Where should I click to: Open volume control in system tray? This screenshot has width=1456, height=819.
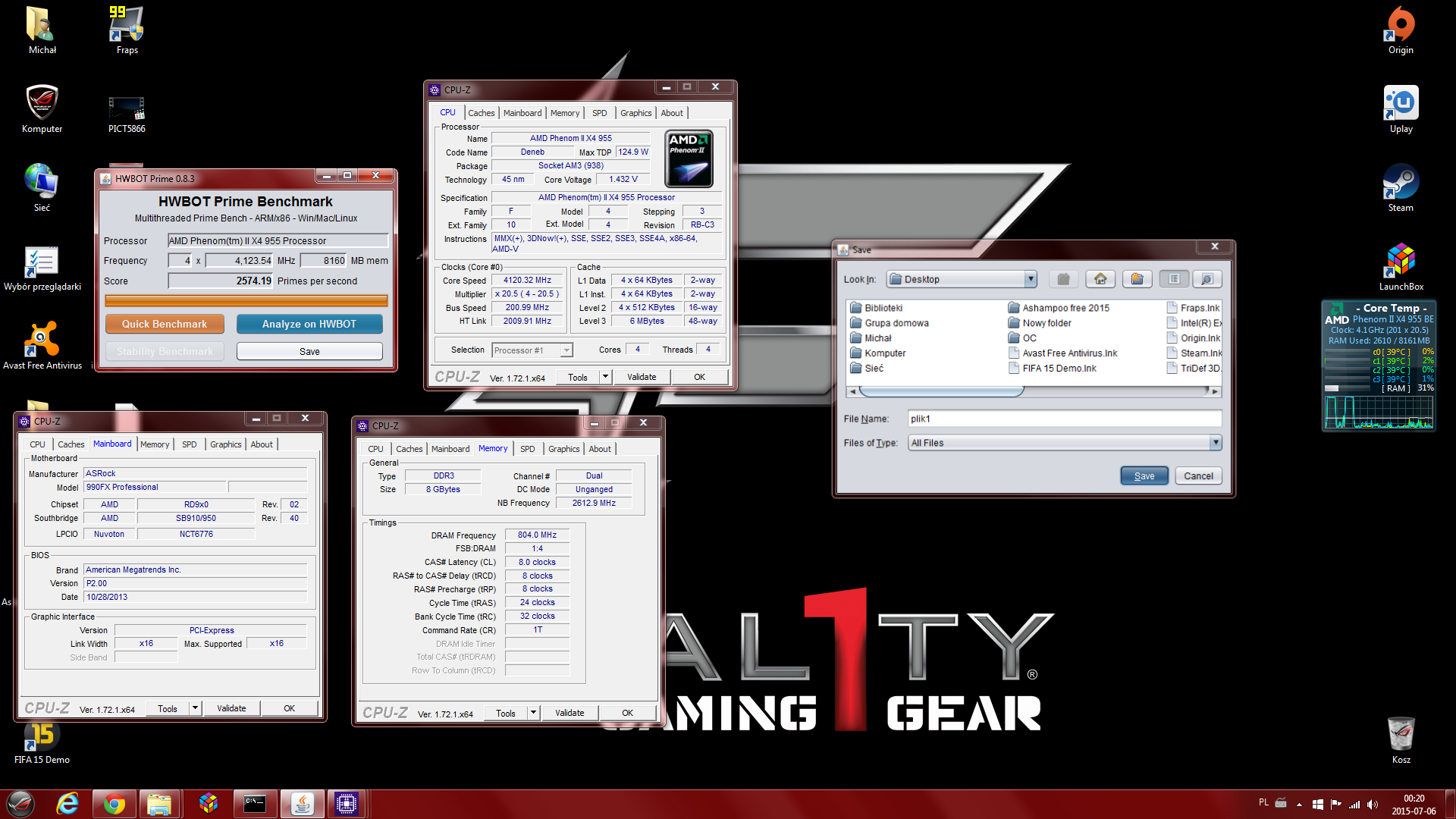click(1373, 805)
